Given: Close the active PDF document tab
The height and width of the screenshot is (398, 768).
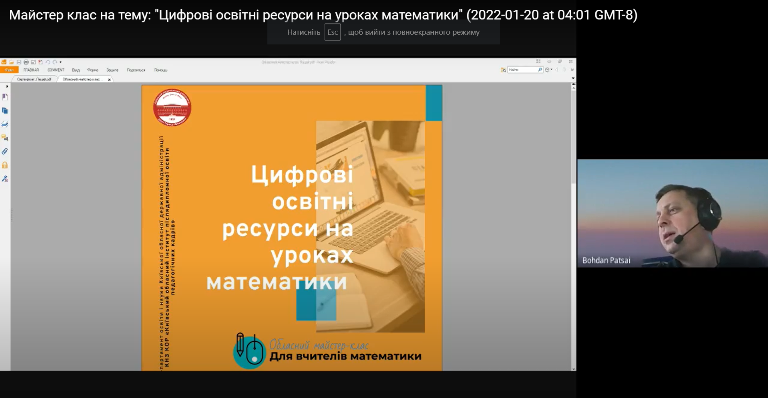Looking at the screenshot, I should [x=109, y=80].
